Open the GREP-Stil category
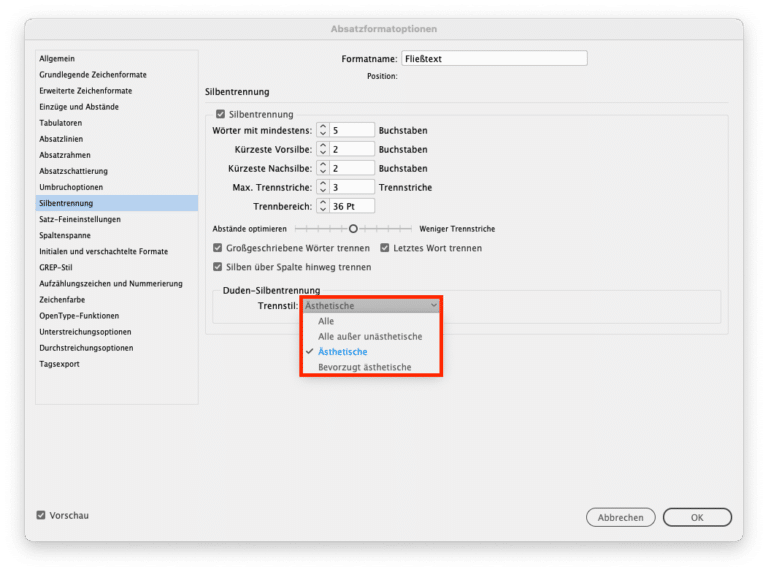The width and height of the screenshot is (768, 572). click(117, 267)
